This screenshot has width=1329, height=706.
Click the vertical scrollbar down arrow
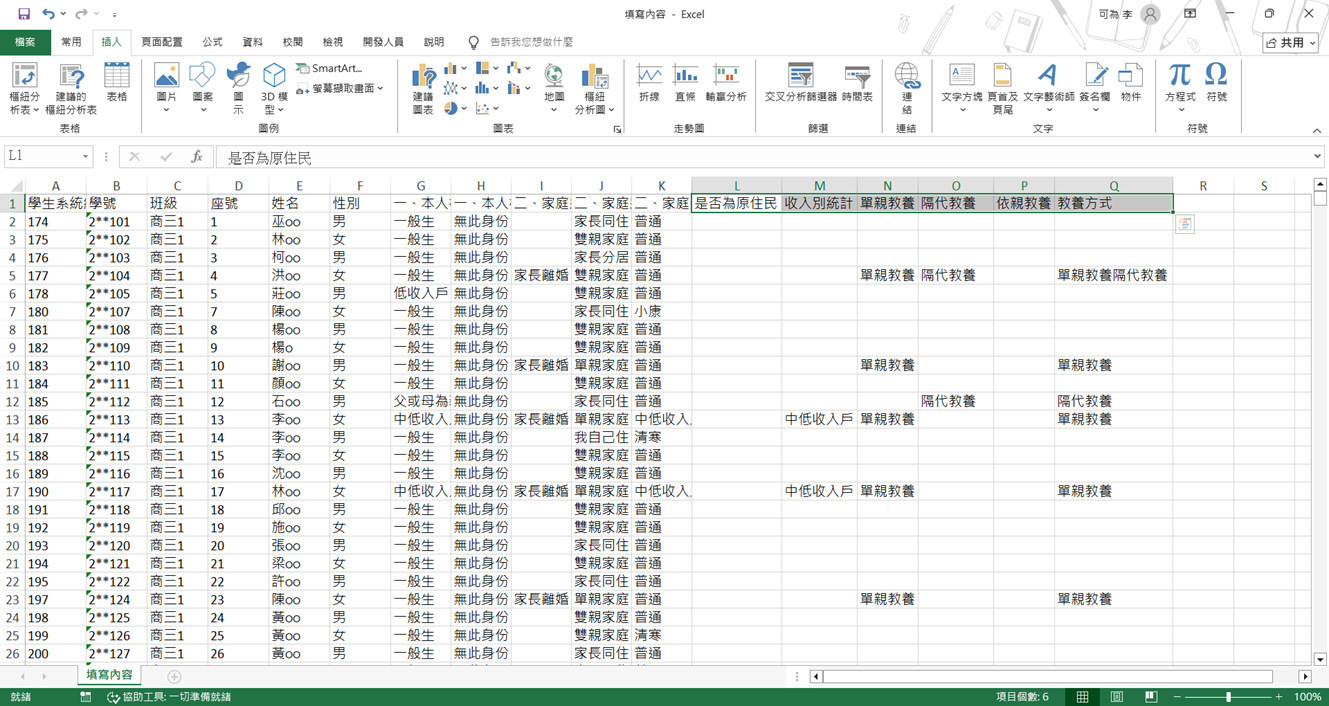pos(1320,659)
